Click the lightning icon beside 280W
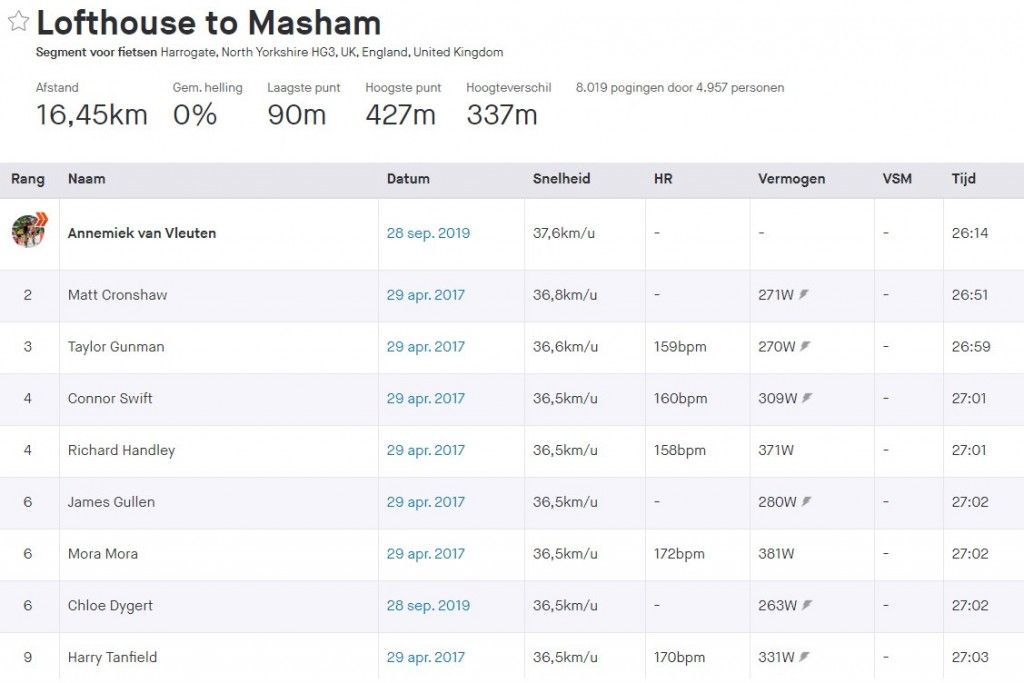This screenshot has height=683, width=1024. pyautogui.click(x=806, y=502)
